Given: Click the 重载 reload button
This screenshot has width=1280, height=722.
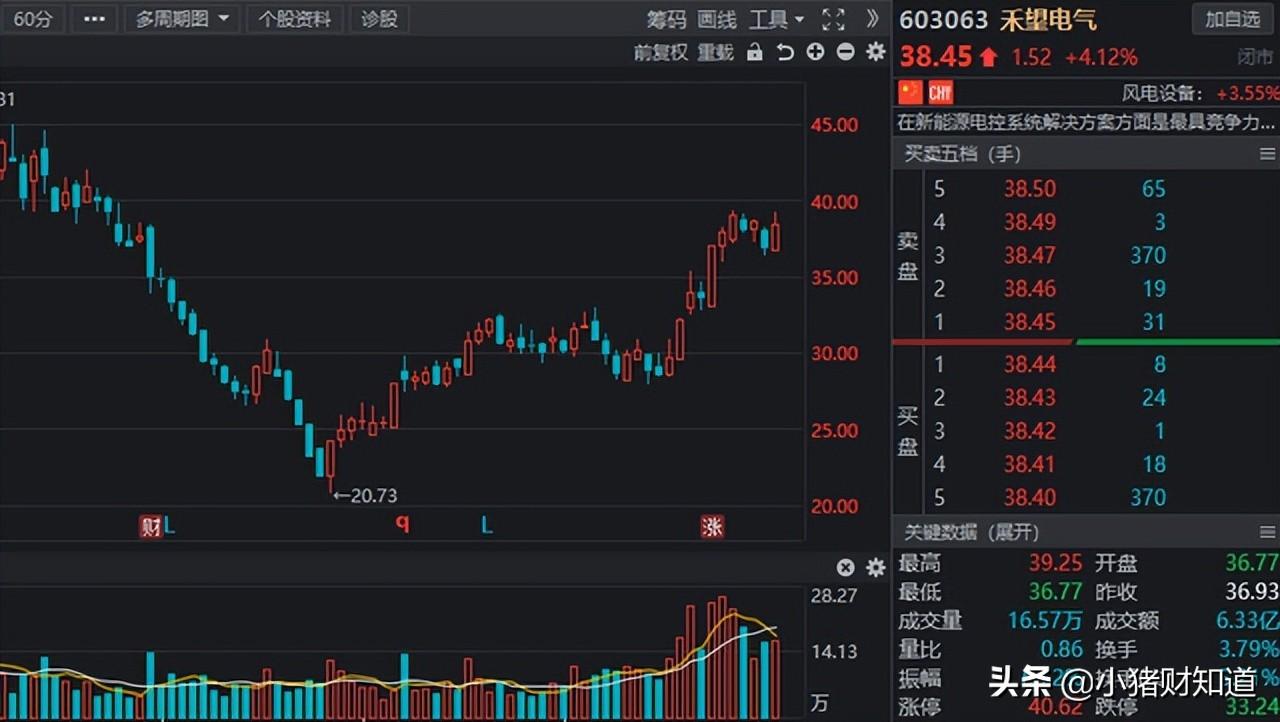Looking at the screenshot, I should click(715, 53).
